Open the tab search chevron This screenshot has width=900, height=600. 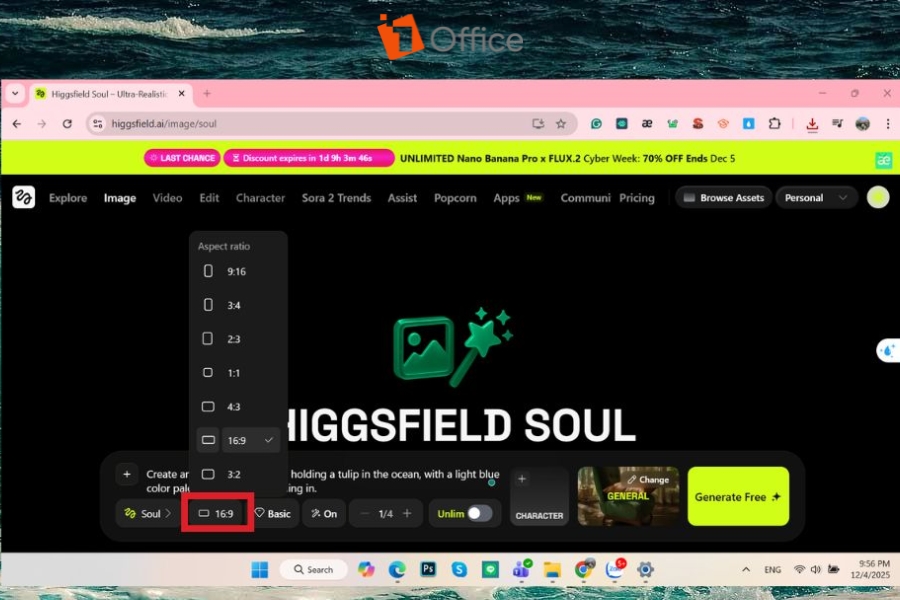tap(15, 93)
